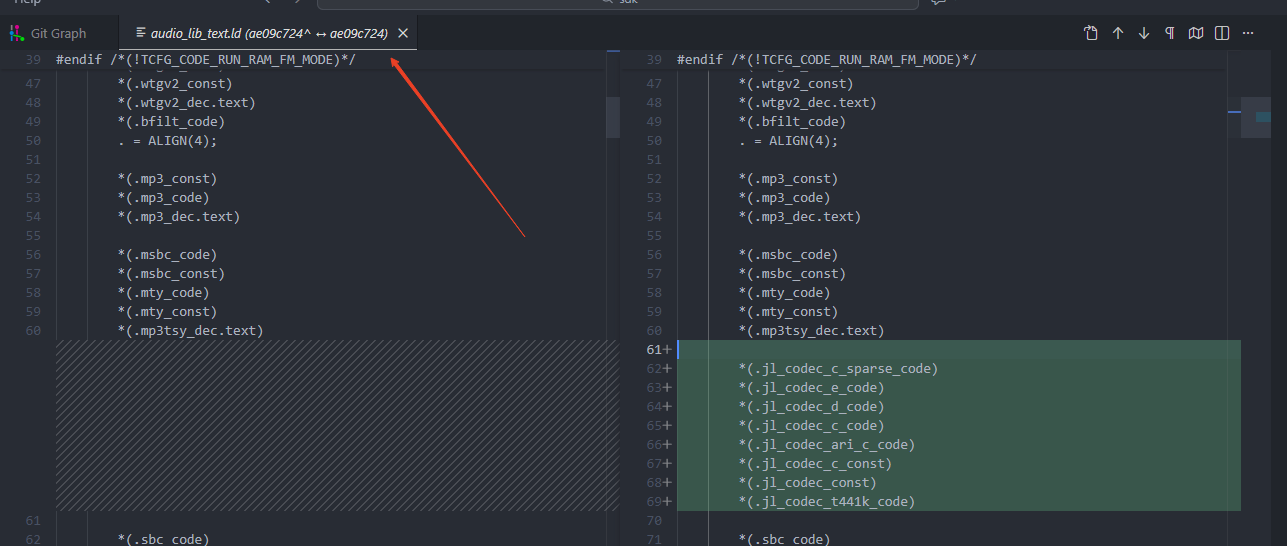
Task: Click line number 60 in right gutter
Action: point(654,331)
